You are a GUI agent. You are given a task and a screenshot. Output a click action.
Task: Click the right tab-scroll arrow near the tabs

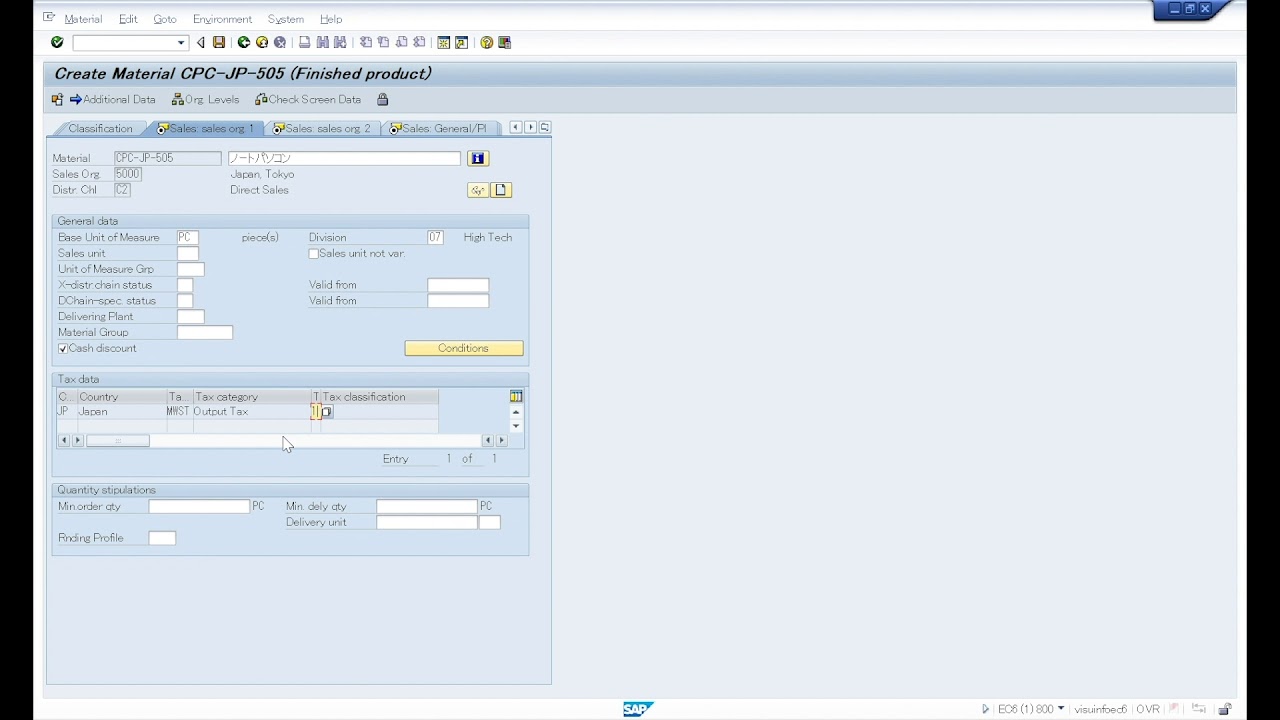click(x=529, y=127)
